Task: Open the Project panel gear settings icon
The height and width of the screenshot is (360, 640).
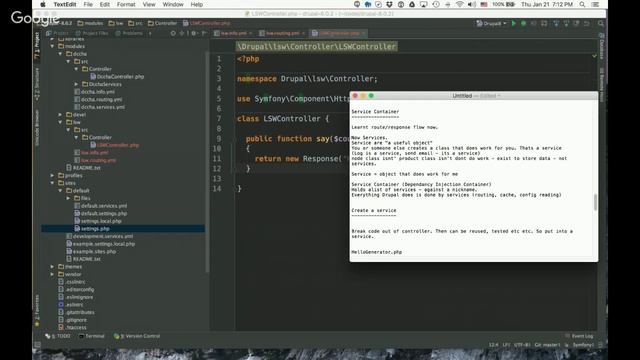Action: tap(194, 33)
